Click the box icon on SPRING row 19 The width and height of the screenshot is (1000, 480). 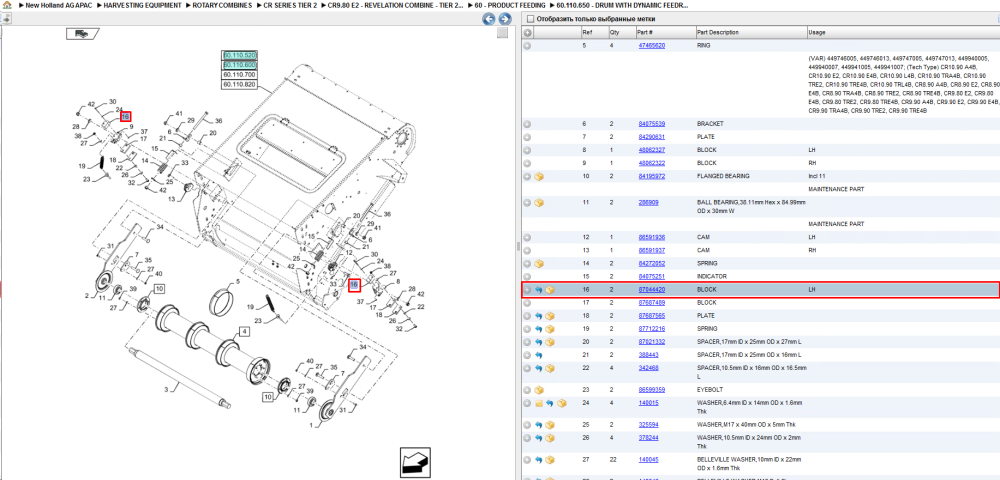coord(550,329)
